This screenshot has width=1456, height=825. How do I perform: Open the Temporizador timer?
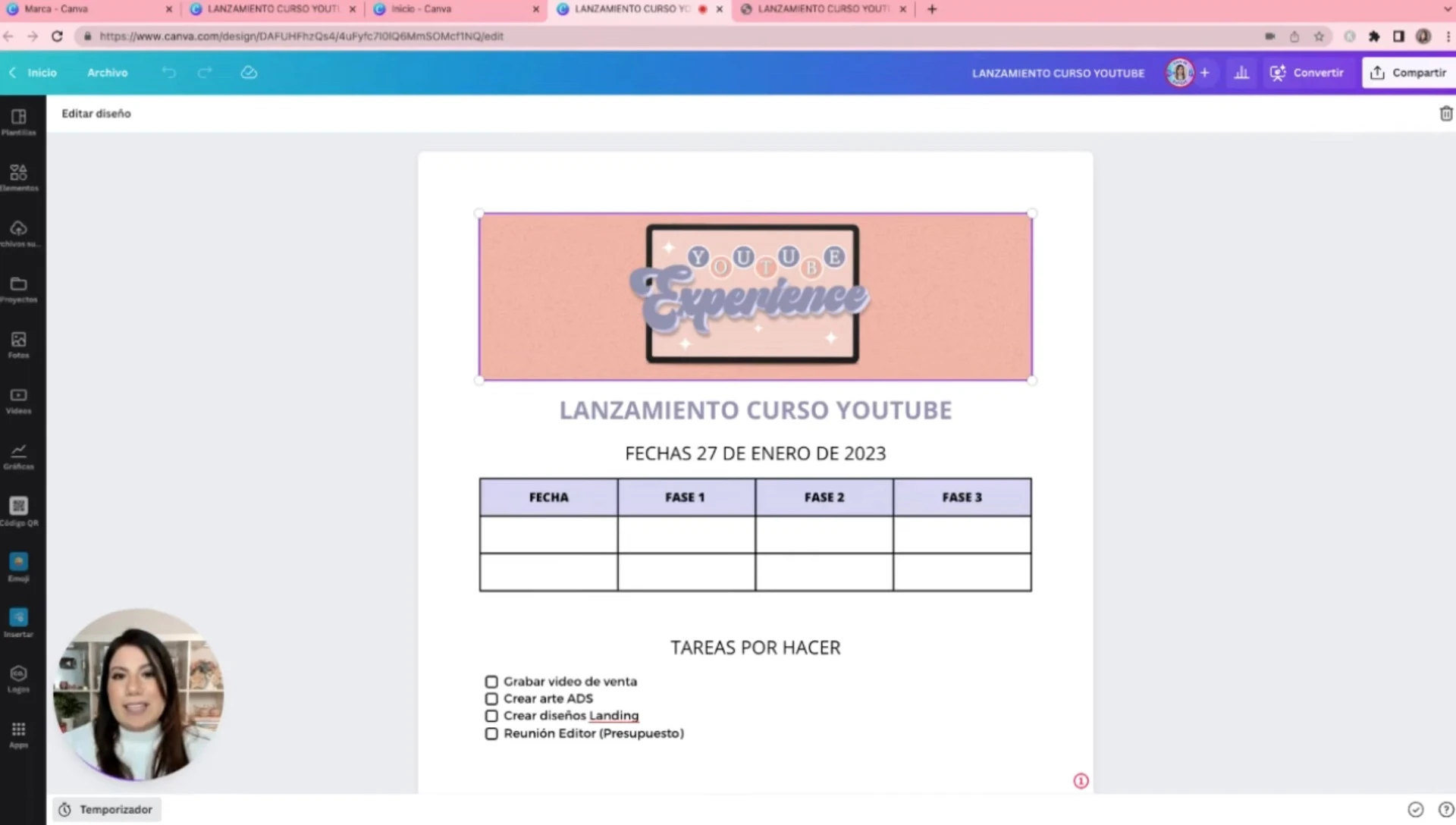click(x=107, y=810)
